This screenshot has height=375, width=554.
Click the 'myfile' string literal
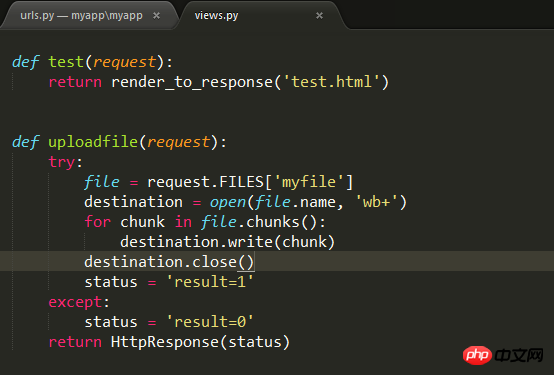(308, 182)
